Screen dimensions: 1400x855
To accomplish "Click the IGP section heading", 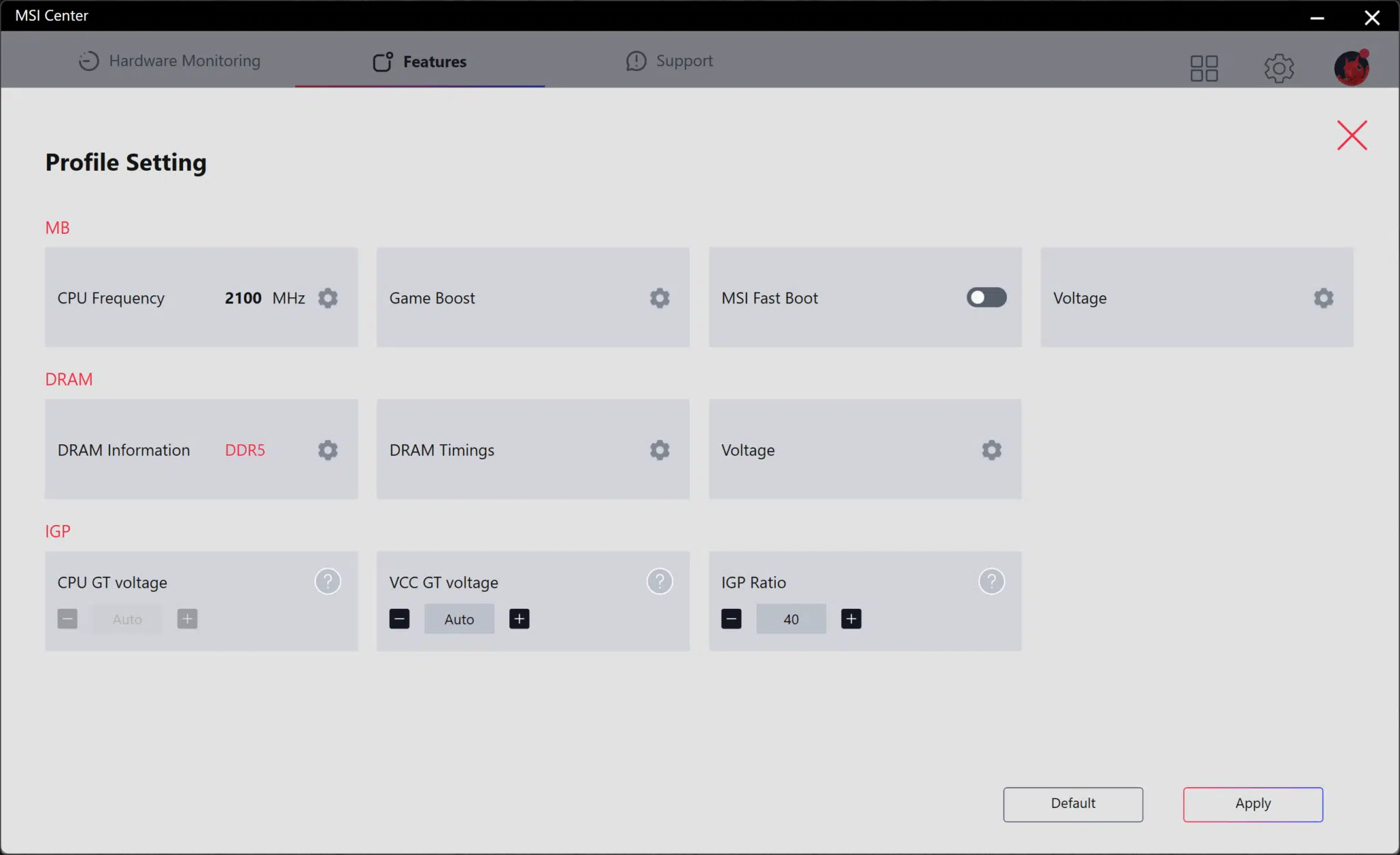I will point(58,531).
